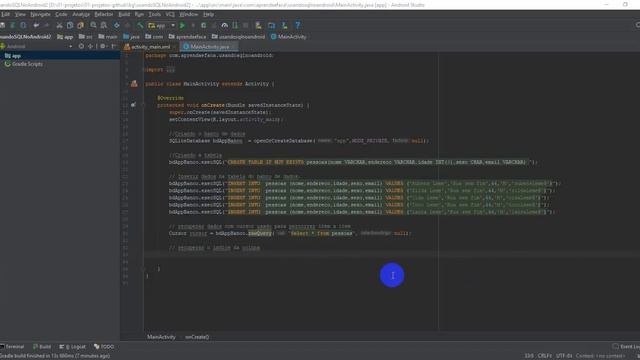Open the Refactor menu
This screenshot has height=360, width=640.
tap(104, 14)
